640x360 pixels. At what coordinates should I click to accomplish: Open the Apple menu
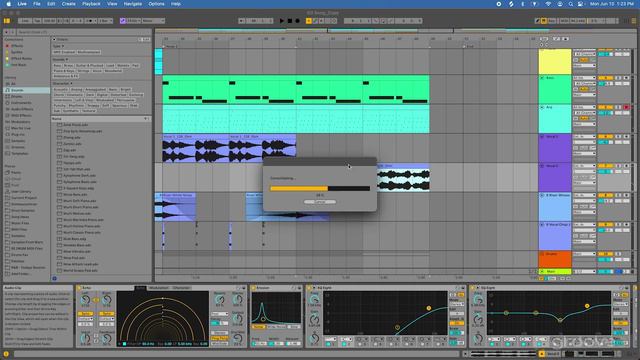[x=8, y=4]
